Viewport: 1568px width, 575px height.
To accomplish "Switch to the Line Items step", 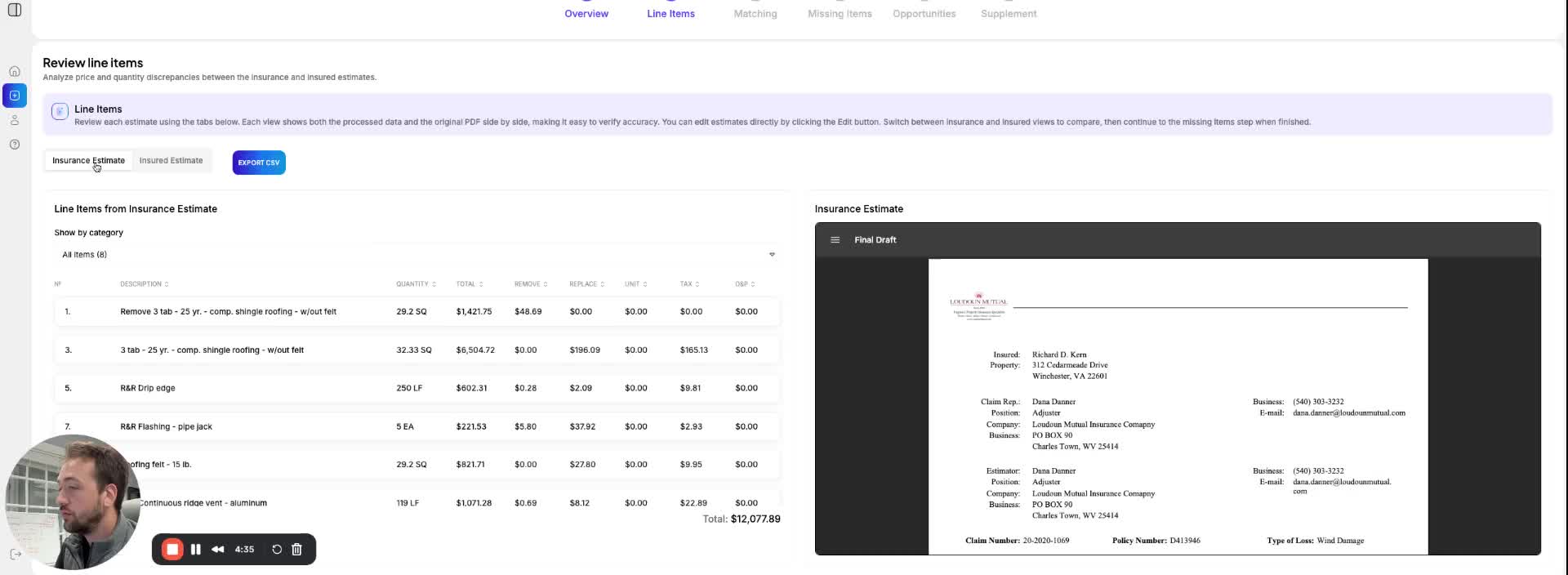I will 670,14.
